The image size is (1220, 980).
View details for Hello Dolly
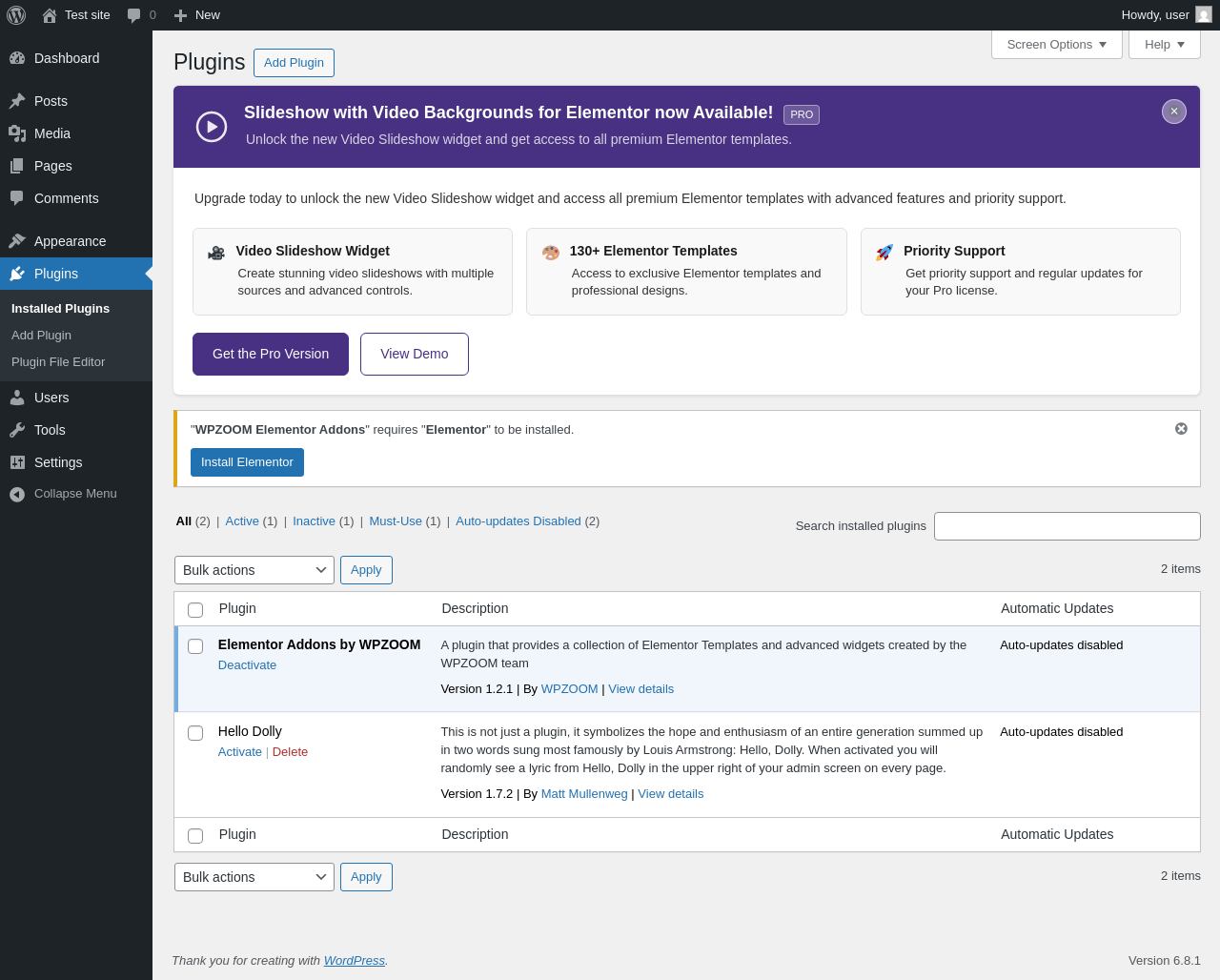[671, 794]
